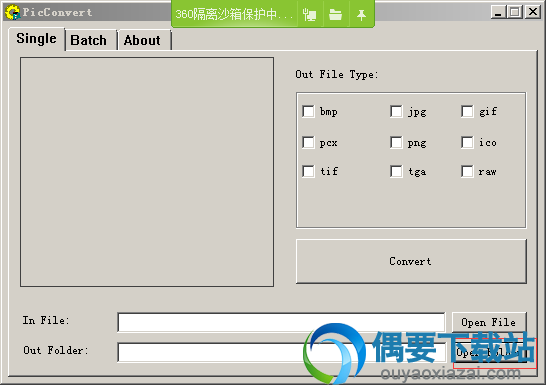Click the image preview area
This screenshot has width=546, height=385.
pyautogui.click(x=147, y=172)
